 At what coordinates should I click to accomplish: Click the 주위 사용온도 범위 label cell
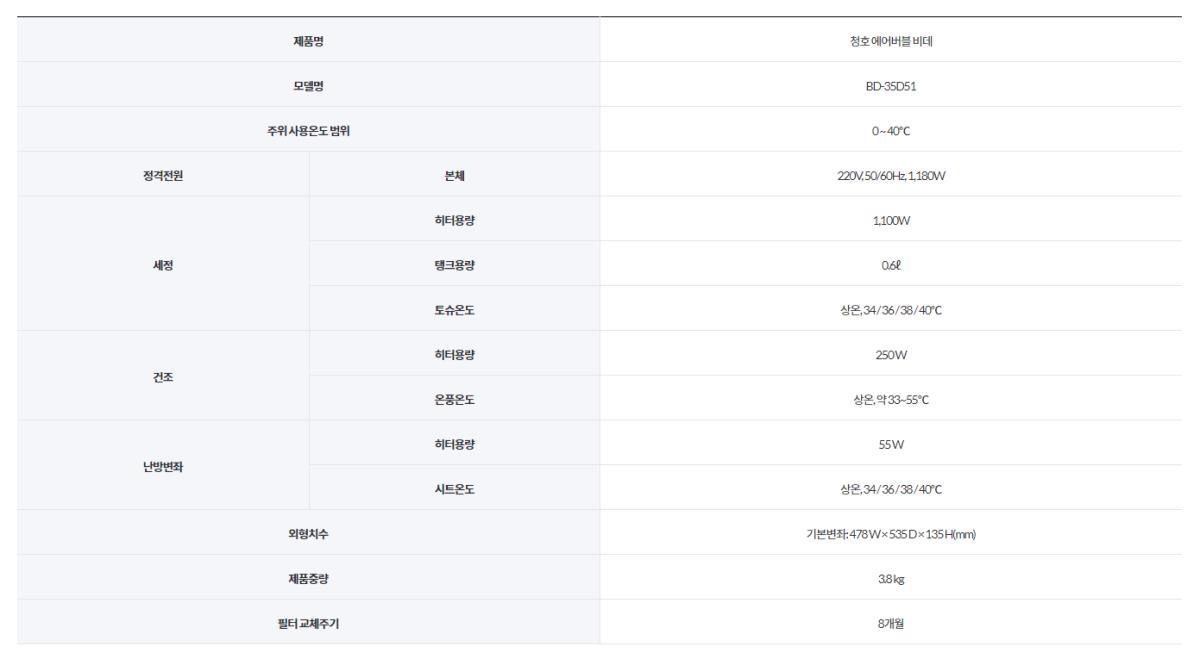click(308, 130)
